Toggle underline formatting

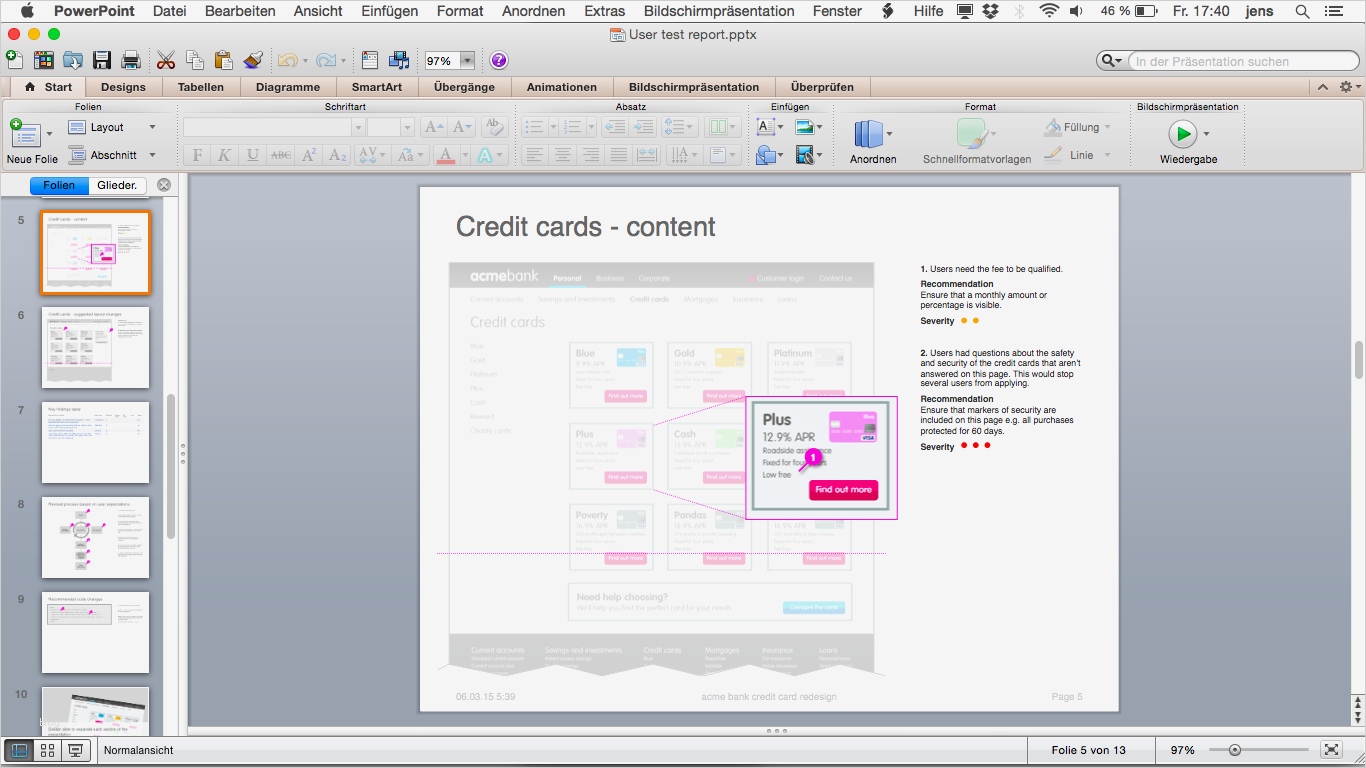pos(252,155)
